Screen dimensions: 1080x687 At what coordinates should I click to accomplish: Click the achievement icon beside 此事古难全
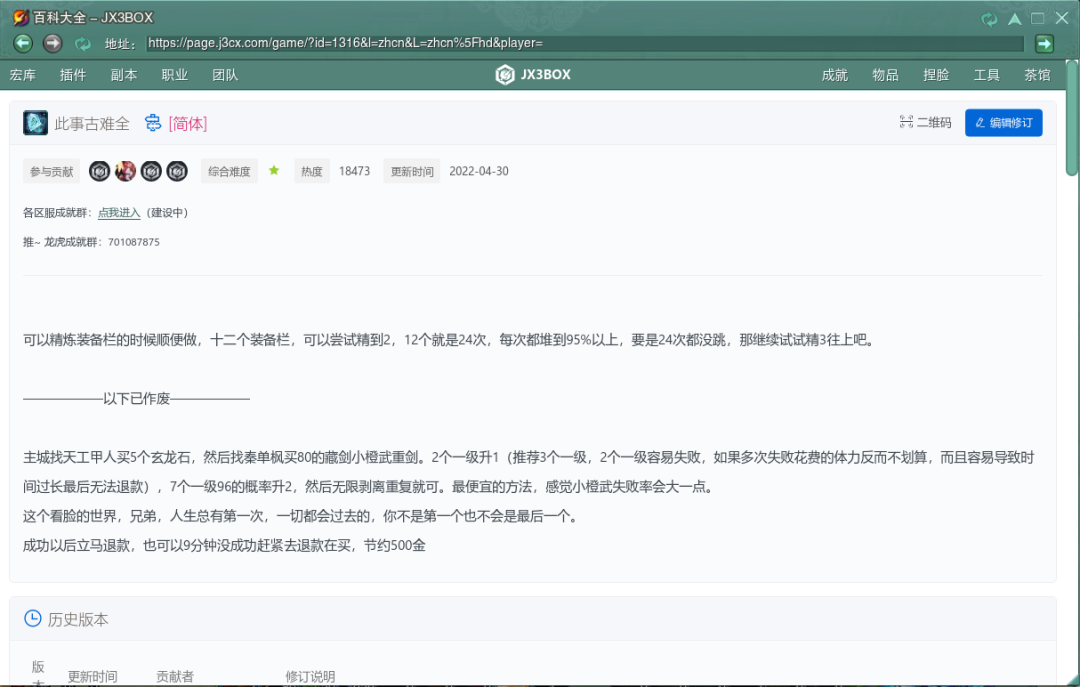pyautogui.click(x=35, y=123)
